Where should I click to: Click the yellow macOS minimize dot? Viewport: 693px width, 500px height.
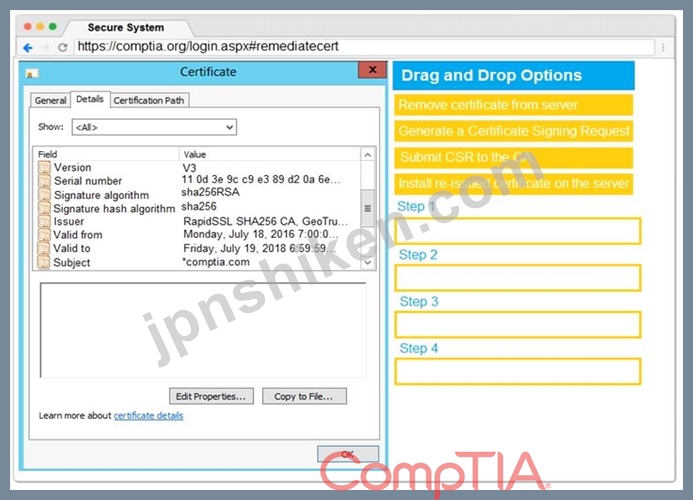[x=40, y=27]
